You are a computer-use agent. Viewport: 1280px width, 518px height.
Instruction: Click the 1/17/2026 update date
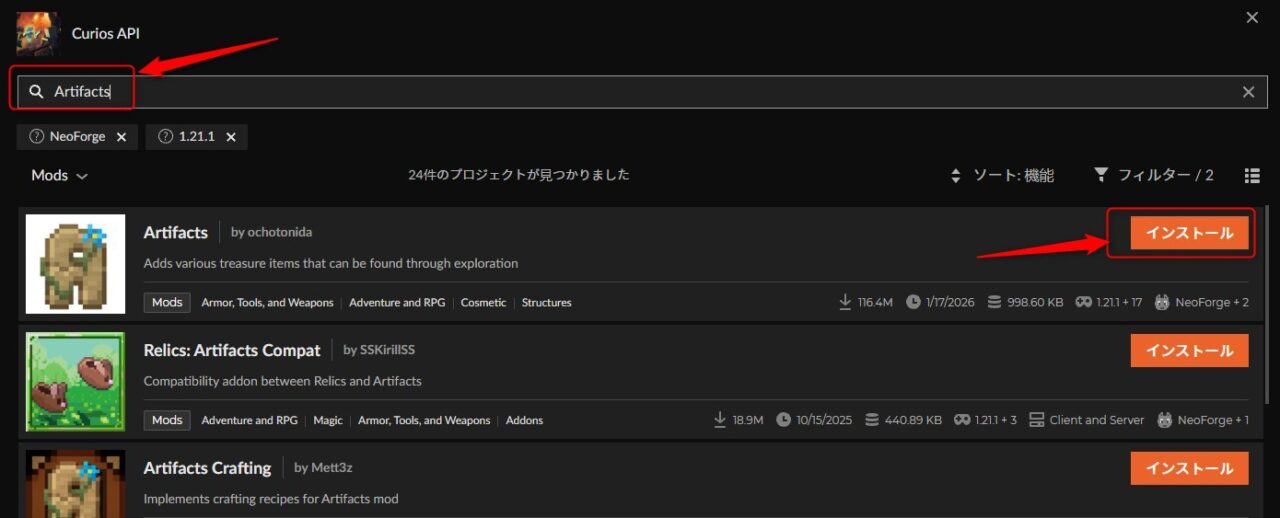(x=949, y=302)
